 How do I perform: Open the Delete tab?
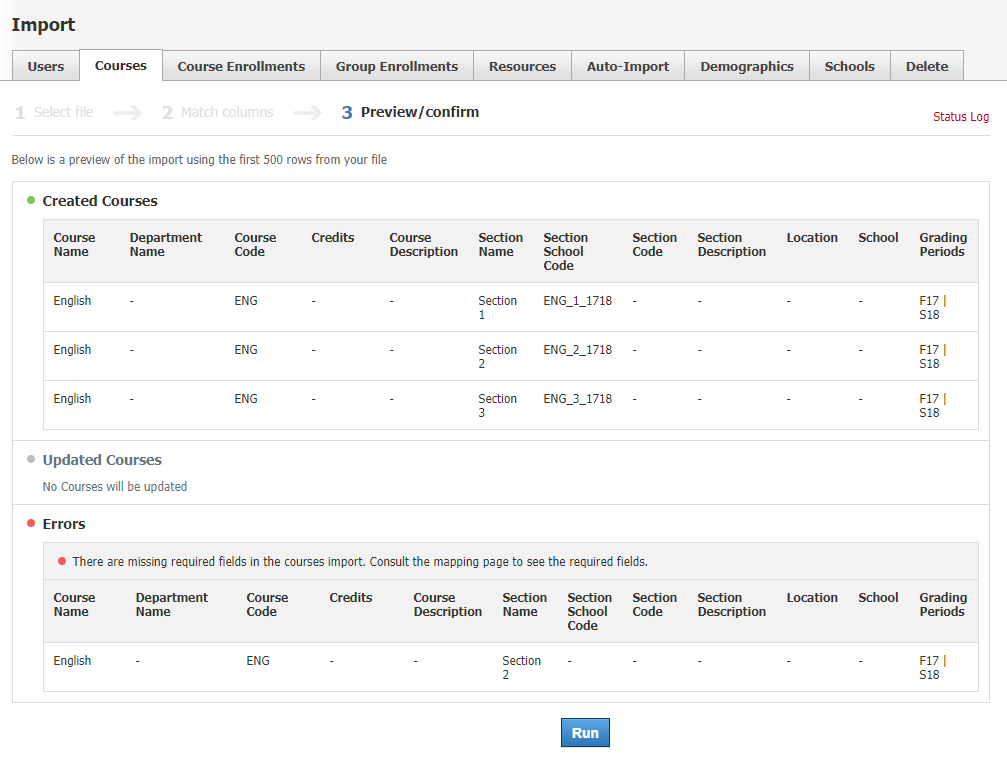point(926,66)
